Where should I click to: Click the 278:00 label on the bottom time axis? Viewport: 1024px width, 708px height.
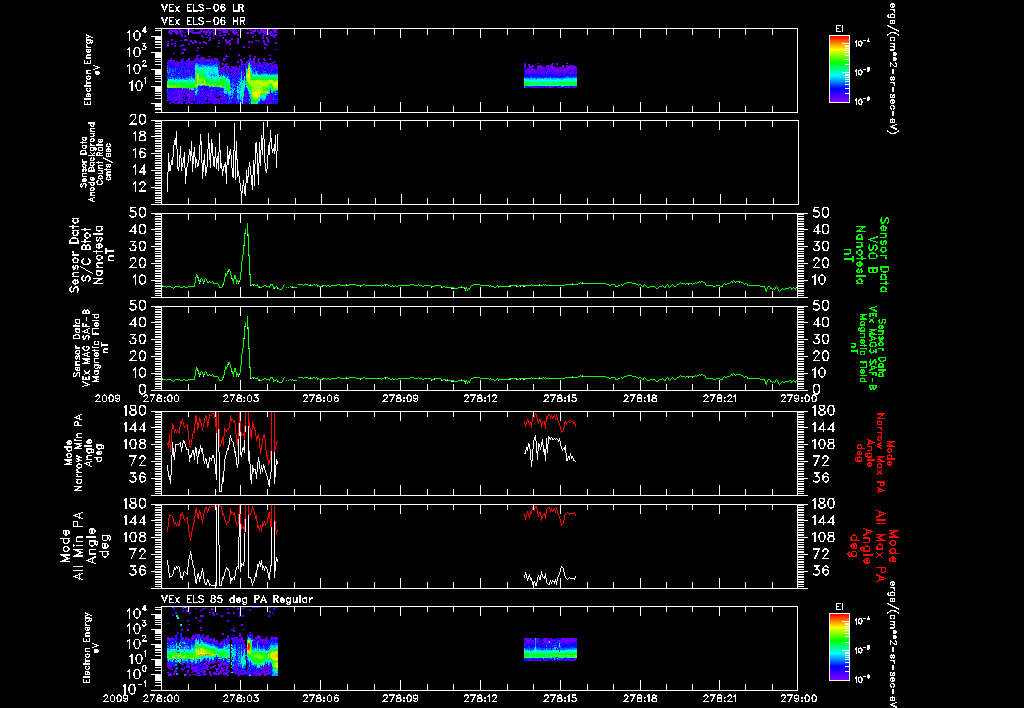tap(161, 698)
